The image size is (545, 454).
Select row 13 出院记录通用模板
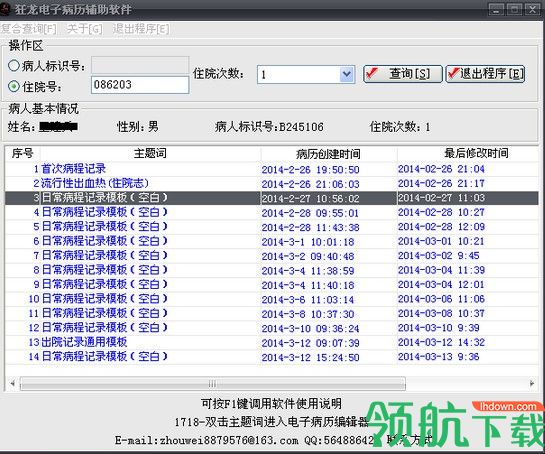click(272, 342)
